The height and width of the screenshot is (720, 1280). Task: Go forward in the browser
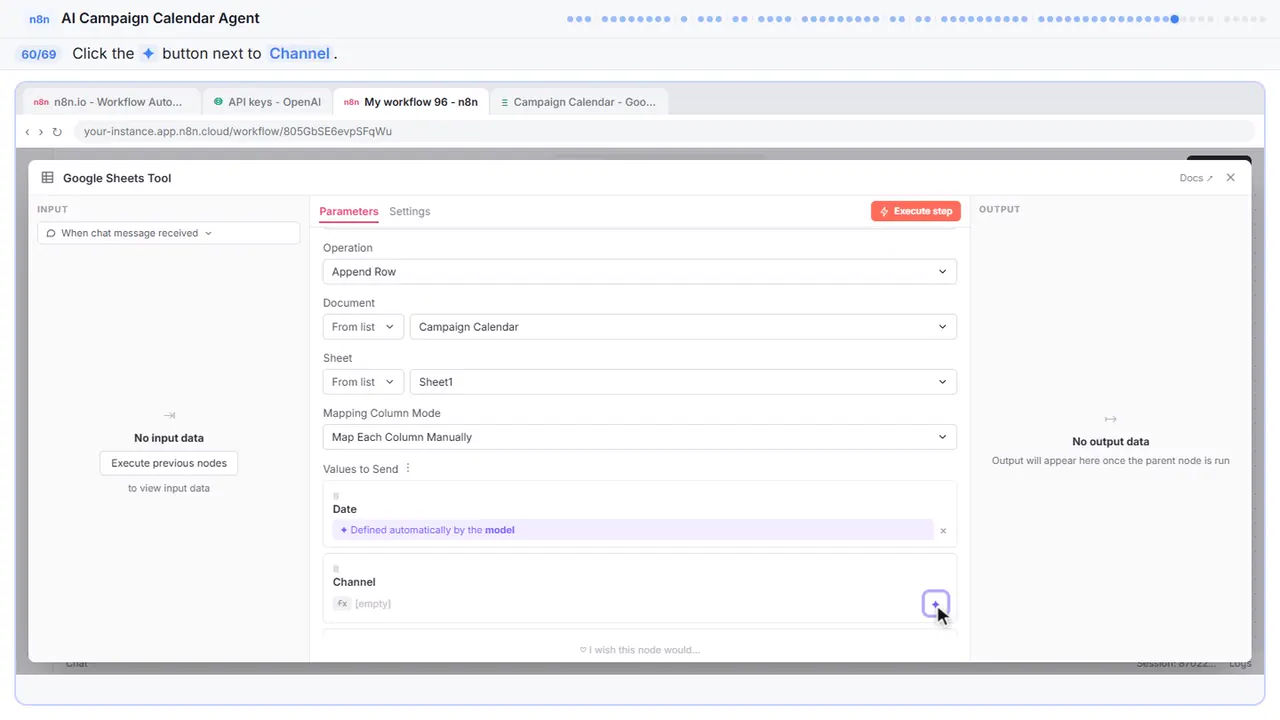click(x=41, y=132)
